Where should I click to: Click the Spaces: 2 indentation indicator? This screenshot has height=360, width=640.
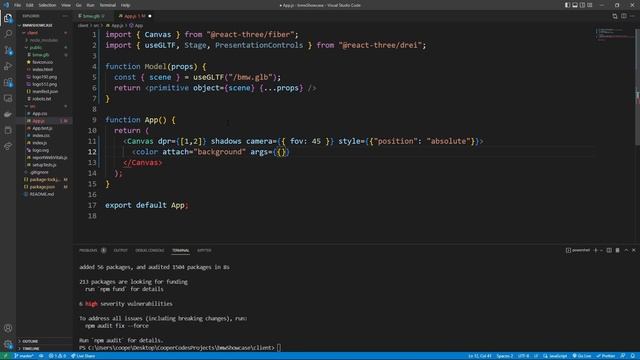pos(505,356)
